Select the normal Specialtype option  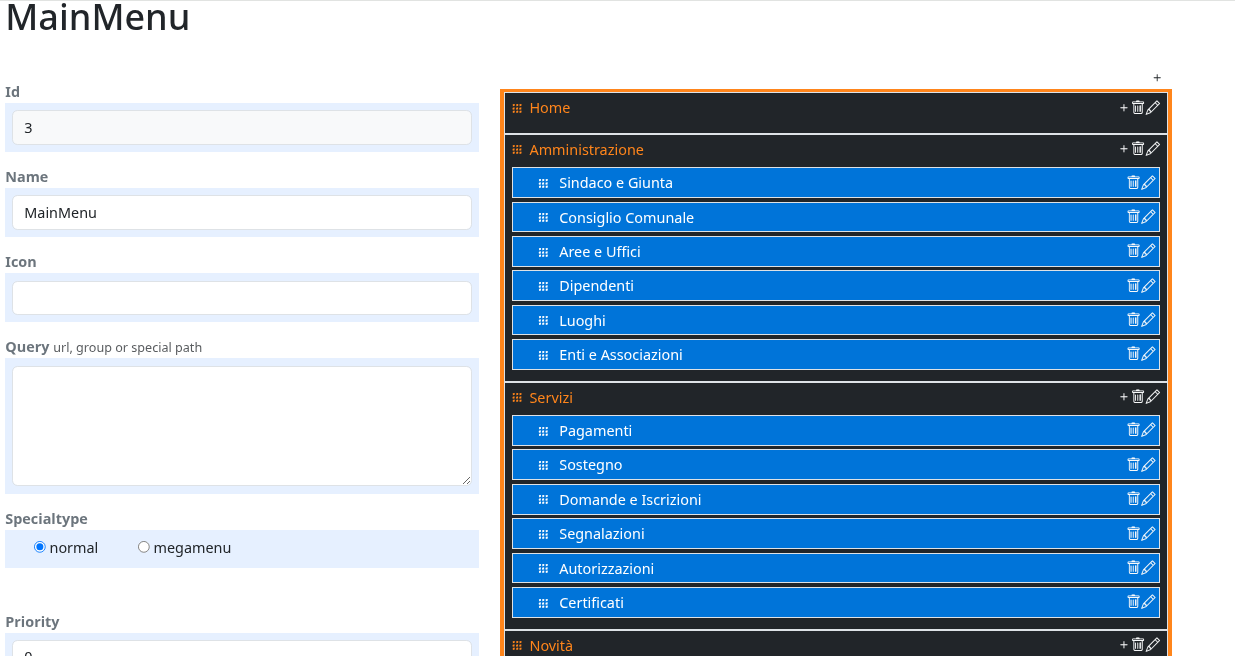(40, 547)
